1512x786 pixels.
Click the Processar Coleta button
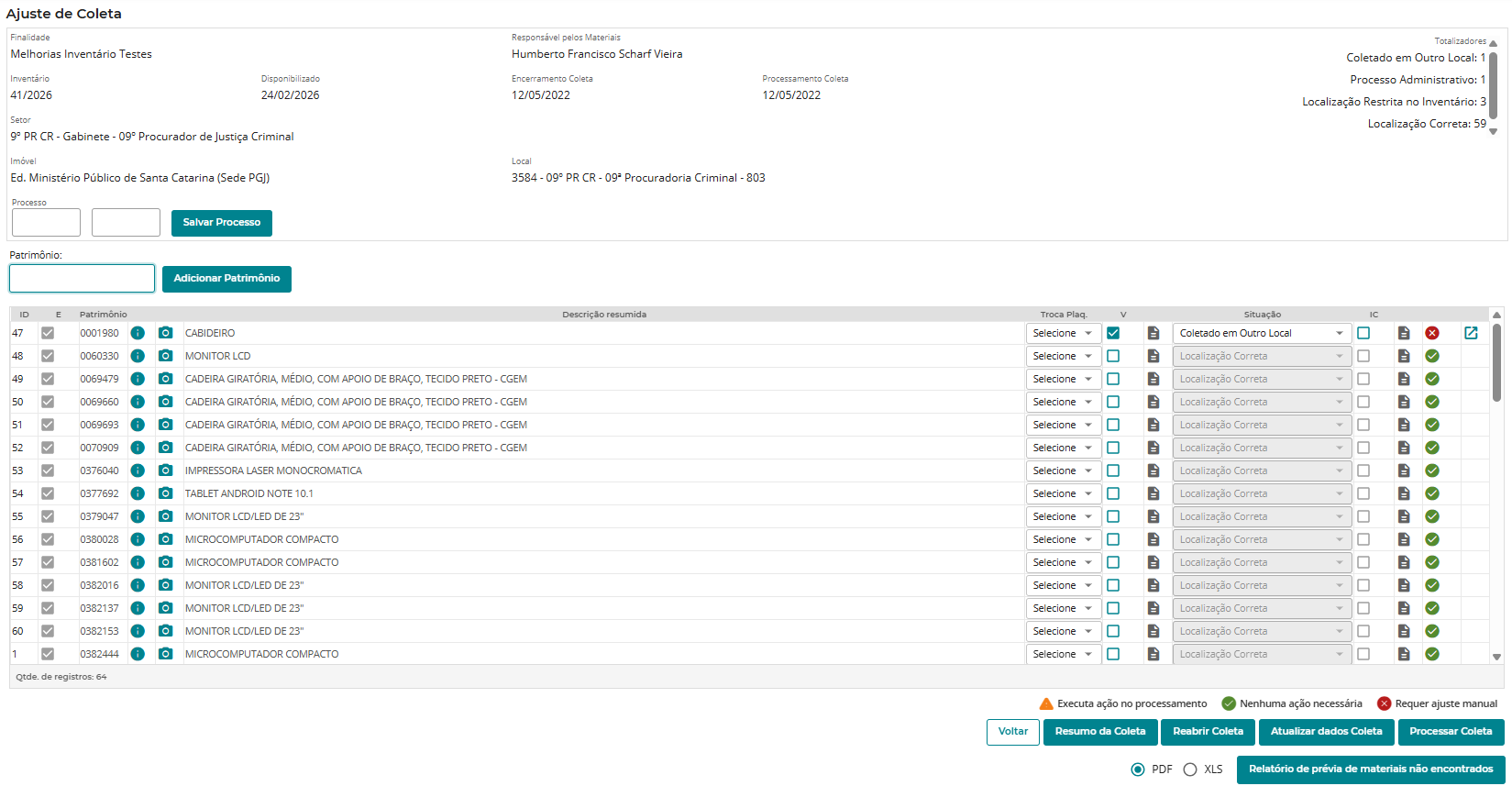[1451, 732]
